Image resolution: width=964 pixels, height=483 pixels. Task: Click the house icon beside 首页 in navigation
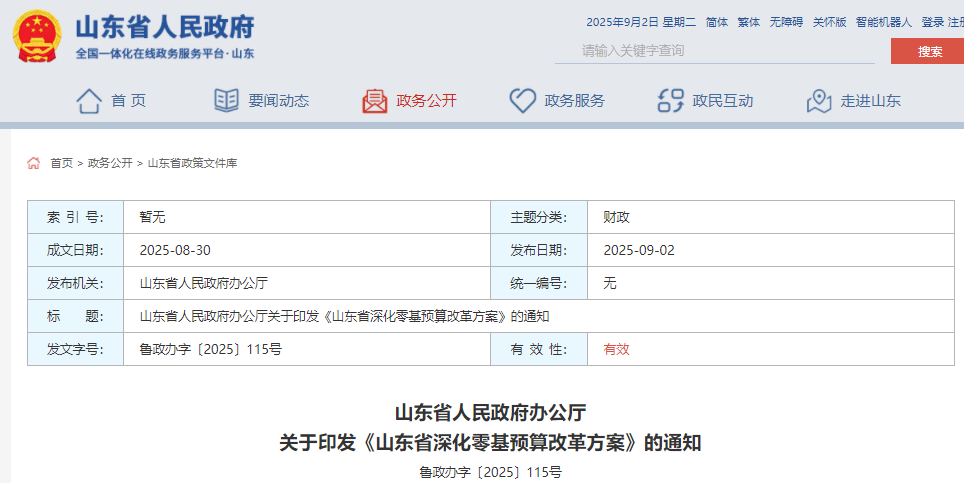coord(89,100)
